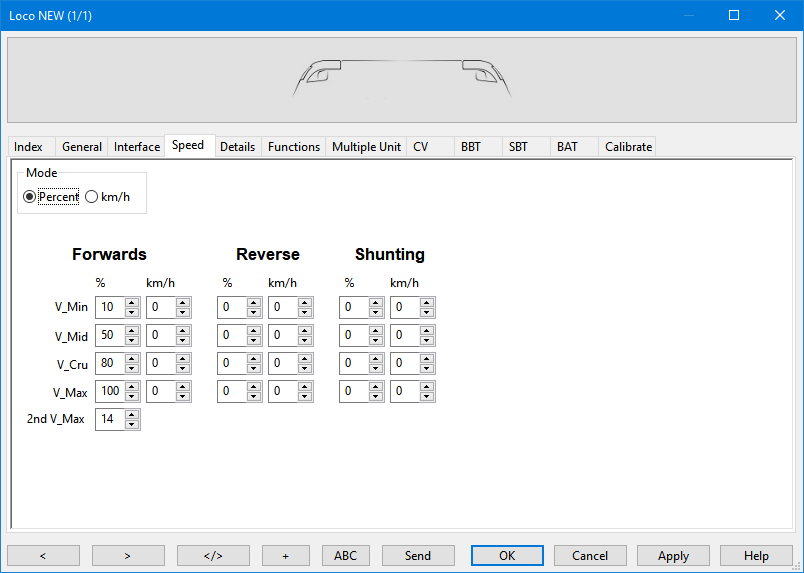The width and height of the screenshot is (804, 573).
Task: Go to next loco with > button
Action: pos(128,556)
